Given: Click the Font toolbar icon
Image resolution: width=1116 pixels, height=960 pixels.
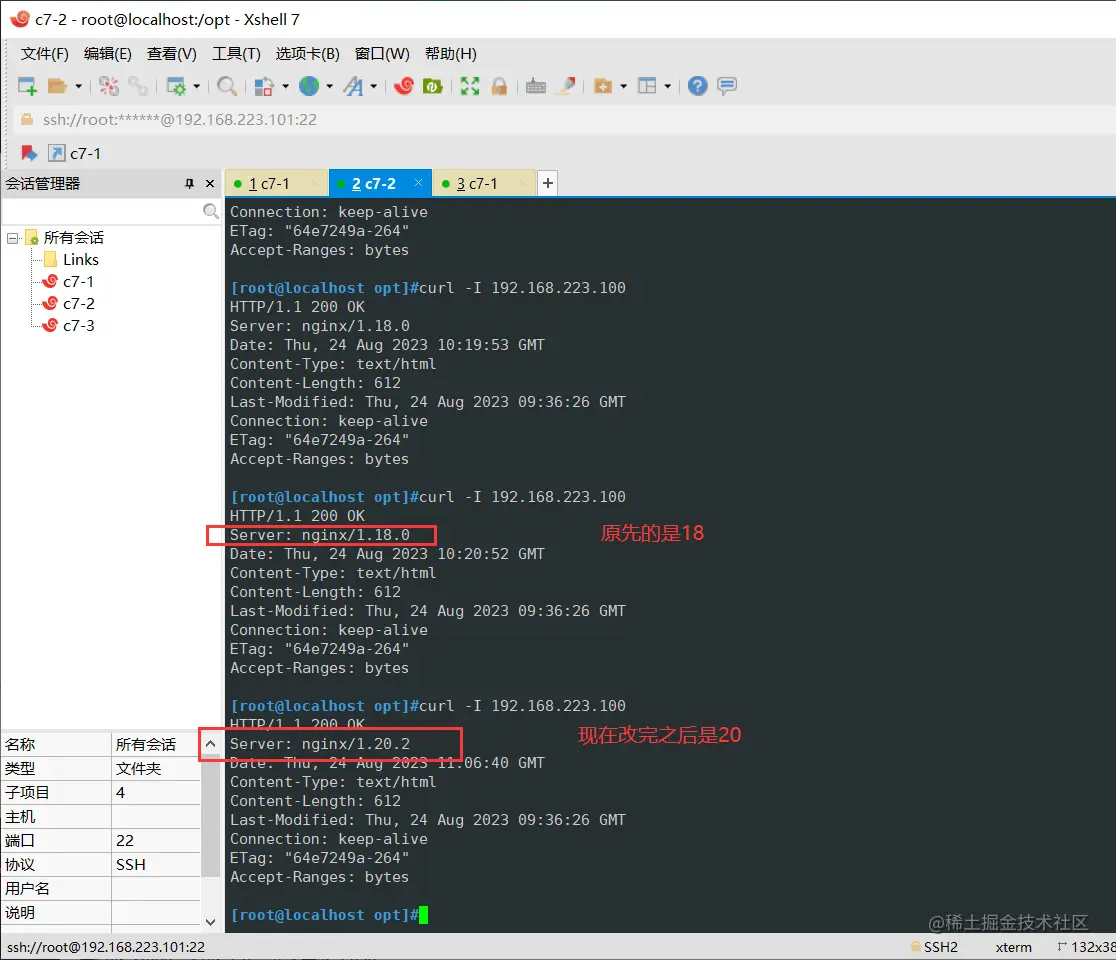Looking at the screenshot, I should click(353, 86).
